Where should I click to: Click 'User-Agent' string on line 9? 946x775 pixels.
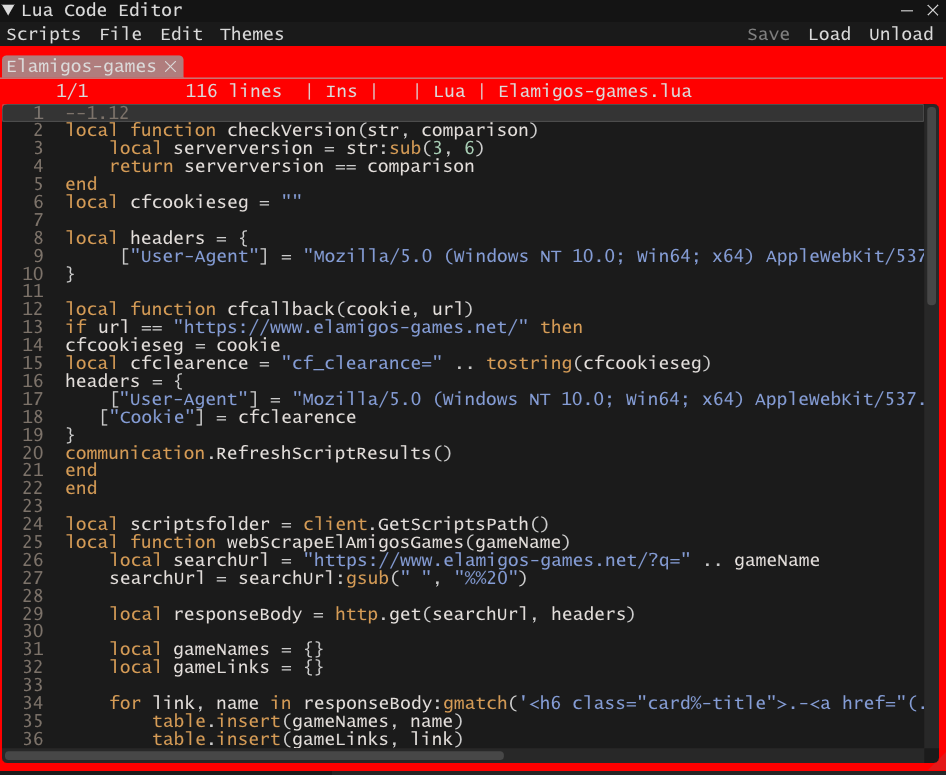[194, 256]
